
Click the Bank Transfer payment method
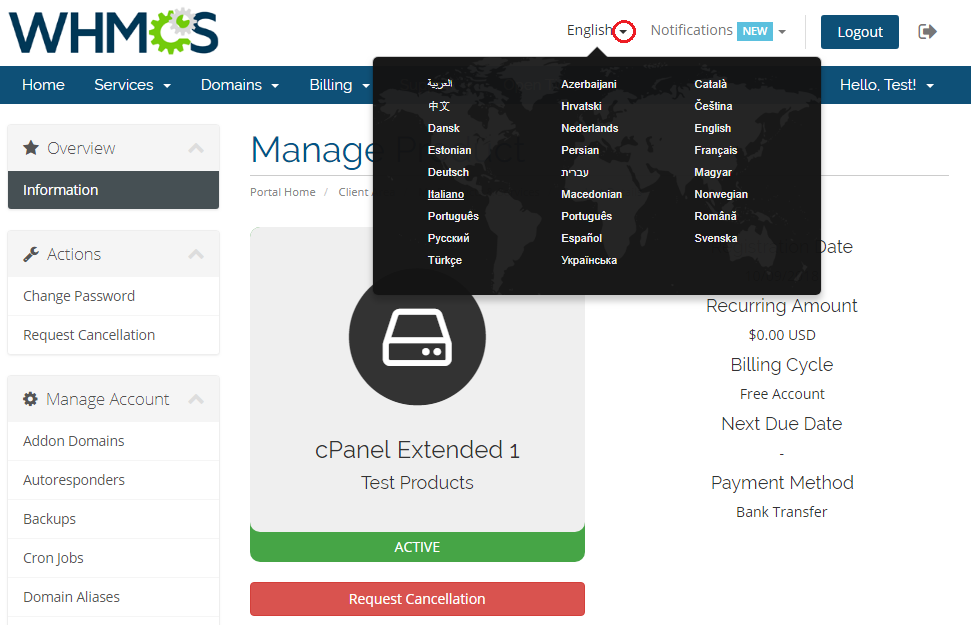[x=782, y=512]
